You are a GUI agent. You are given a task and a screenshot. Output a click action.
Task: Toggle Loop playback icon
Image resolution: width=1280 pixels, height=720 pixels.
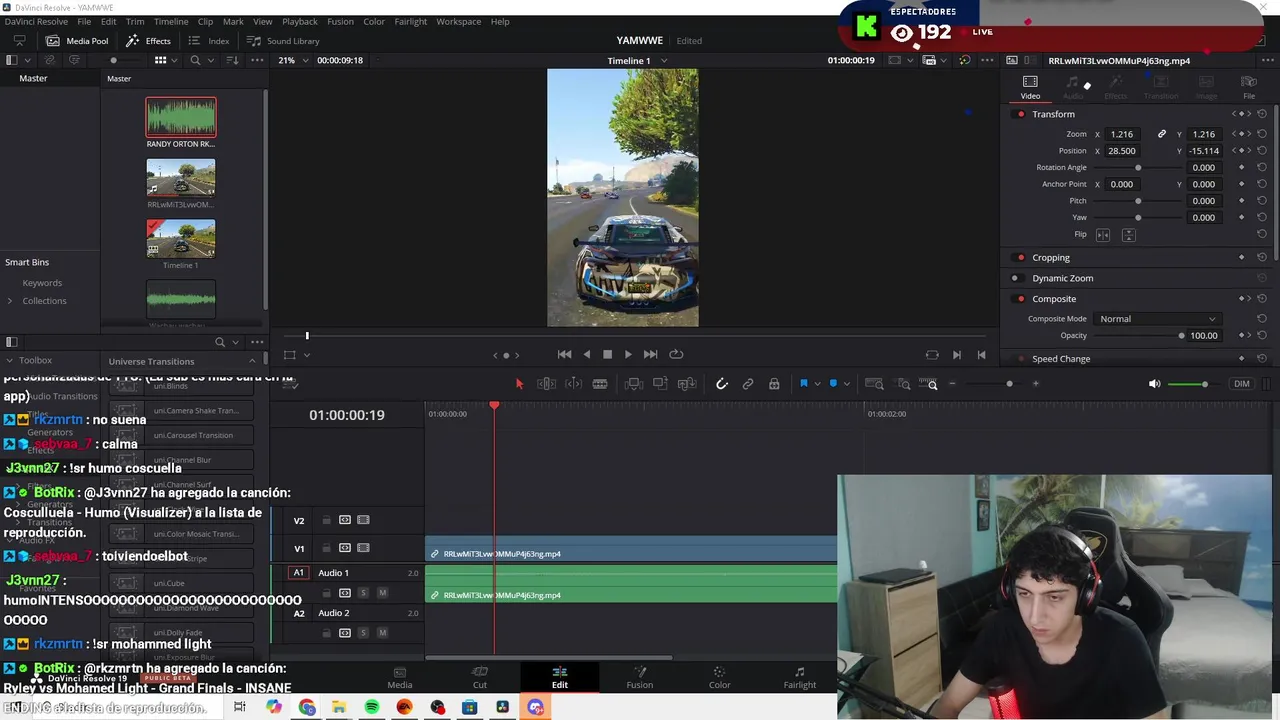pos(676,354)
